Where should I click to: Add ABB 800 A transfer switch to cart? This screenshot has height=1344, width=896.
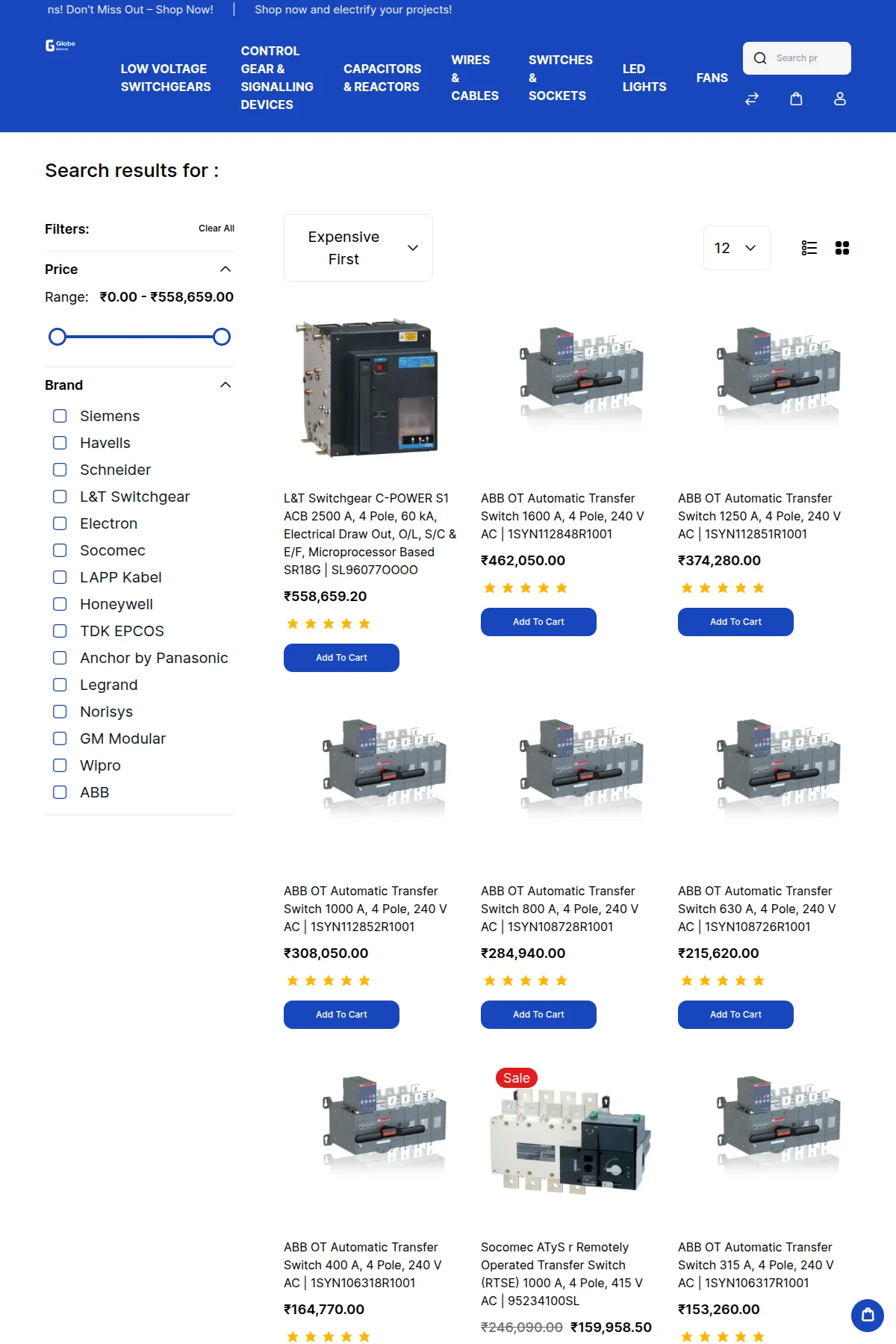point(538,1015)
